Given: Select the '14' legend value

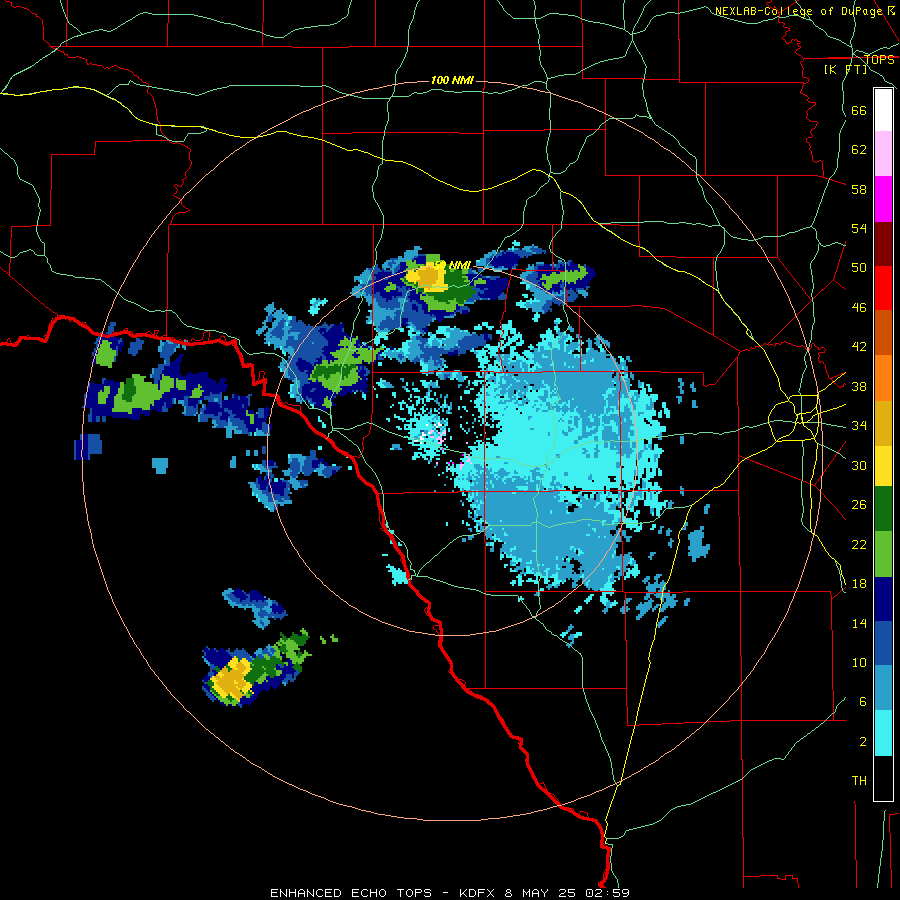Looking at the screenshot, I should (859, 623).
